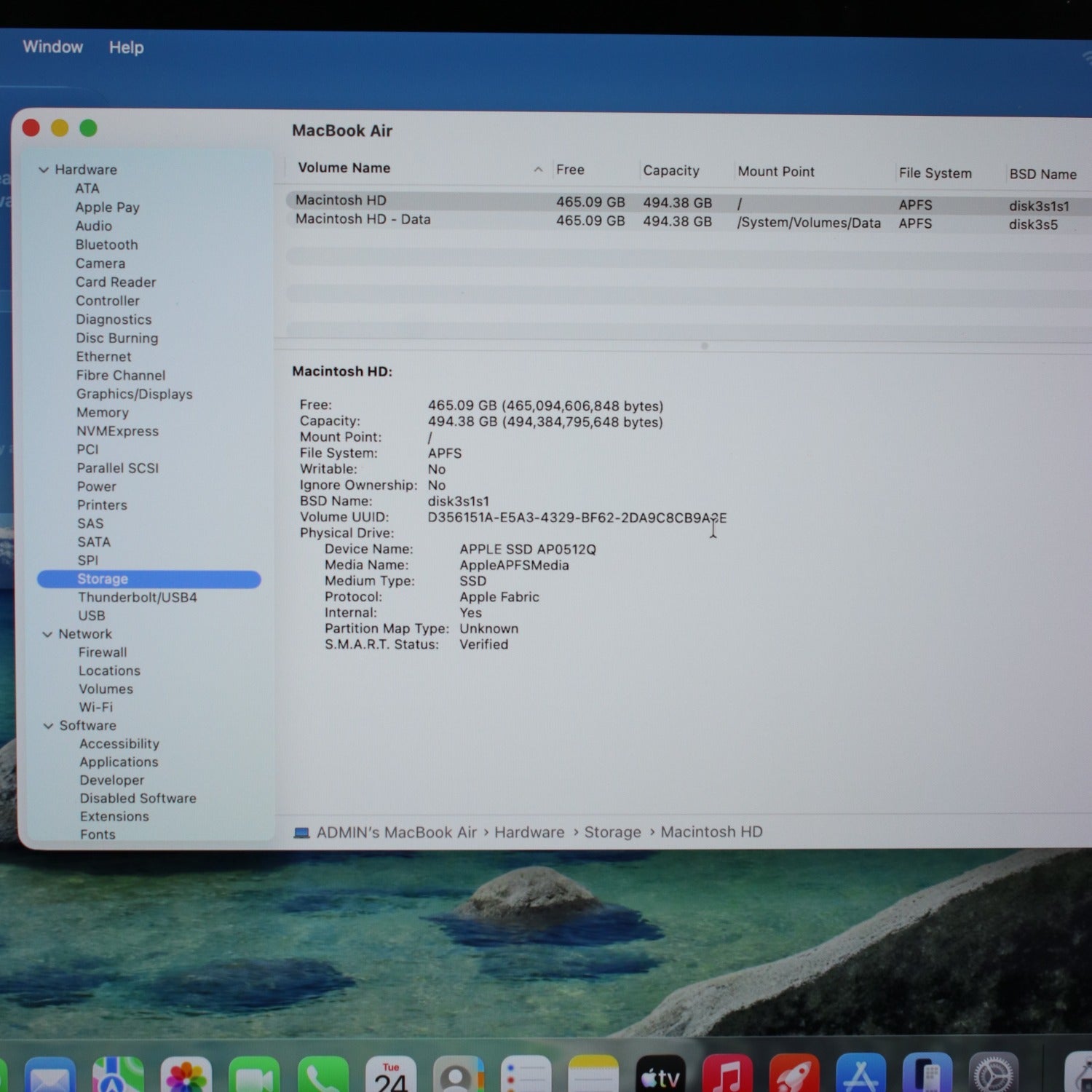Viewport: 1092px width, 1092px height.
Task: Sort by the File System column header
Action: [935, 173]
